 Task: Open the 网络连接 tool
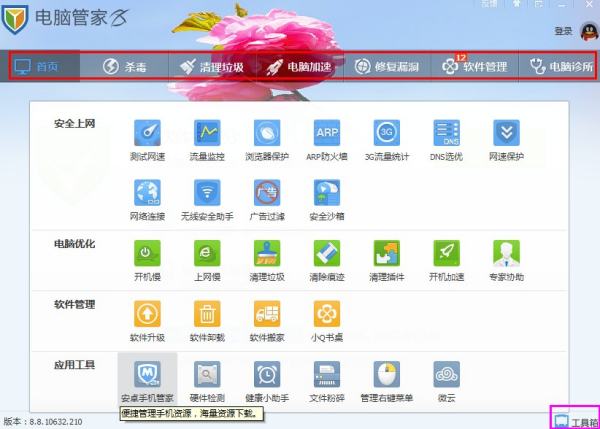[147, 200]
